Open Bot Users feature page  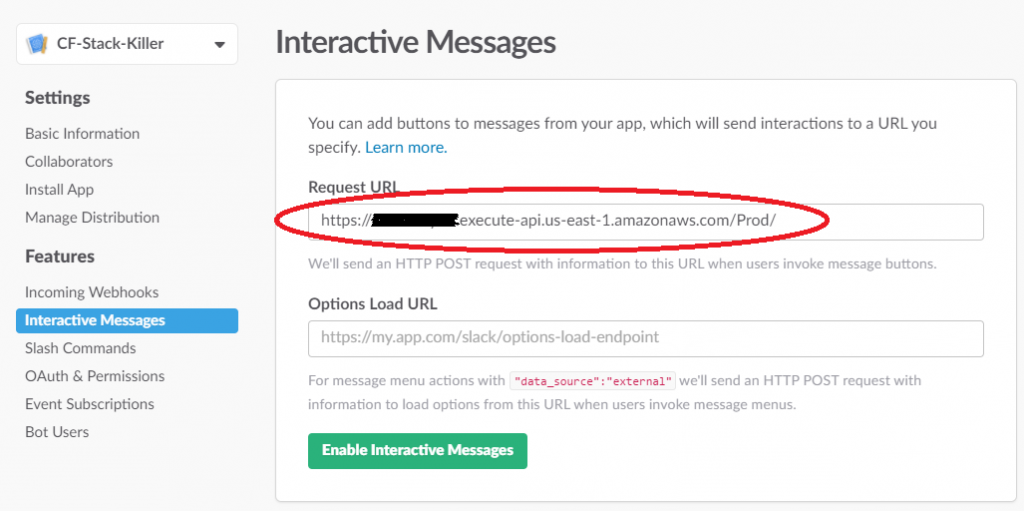(57, 432)
